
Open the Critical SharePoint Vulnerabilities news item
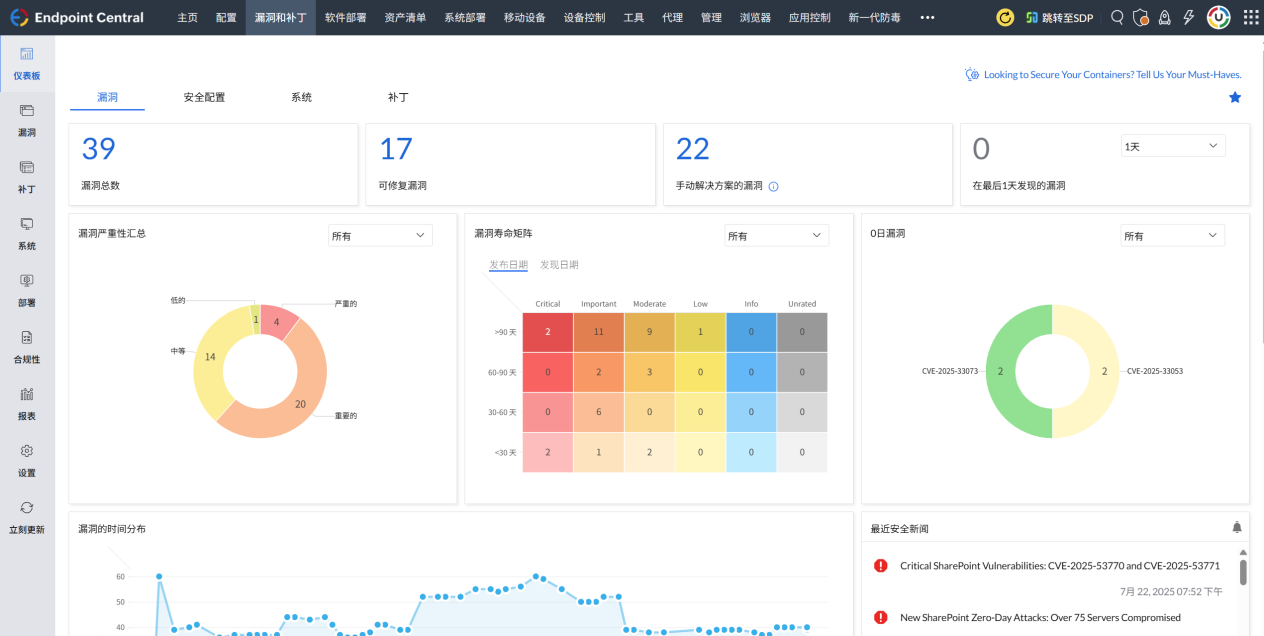point(1059,565)
